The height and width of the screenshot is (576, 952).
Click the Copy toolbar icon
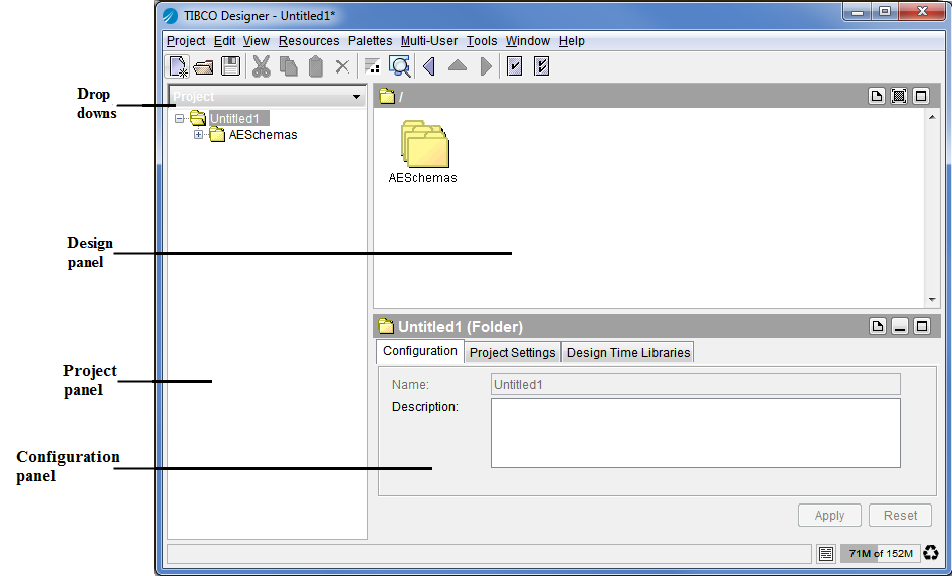[x=289, y=66]
